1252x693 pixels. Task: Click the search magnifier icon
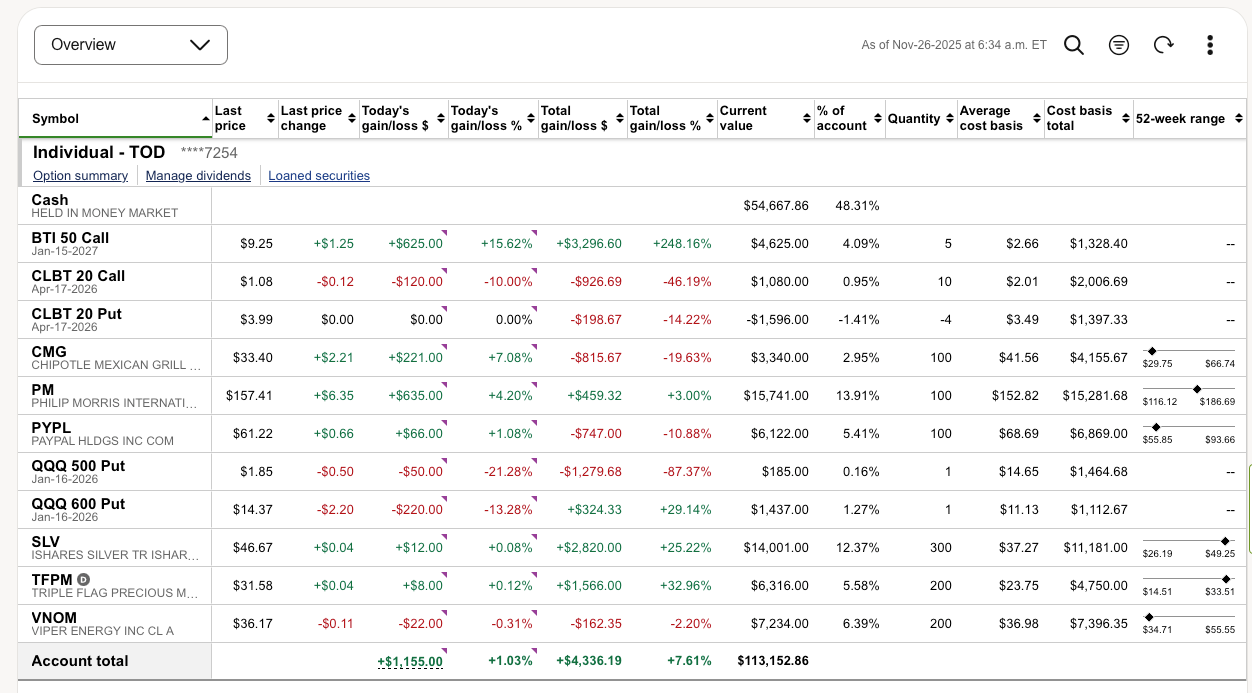pyautogui.click(x=1073, y=45)
